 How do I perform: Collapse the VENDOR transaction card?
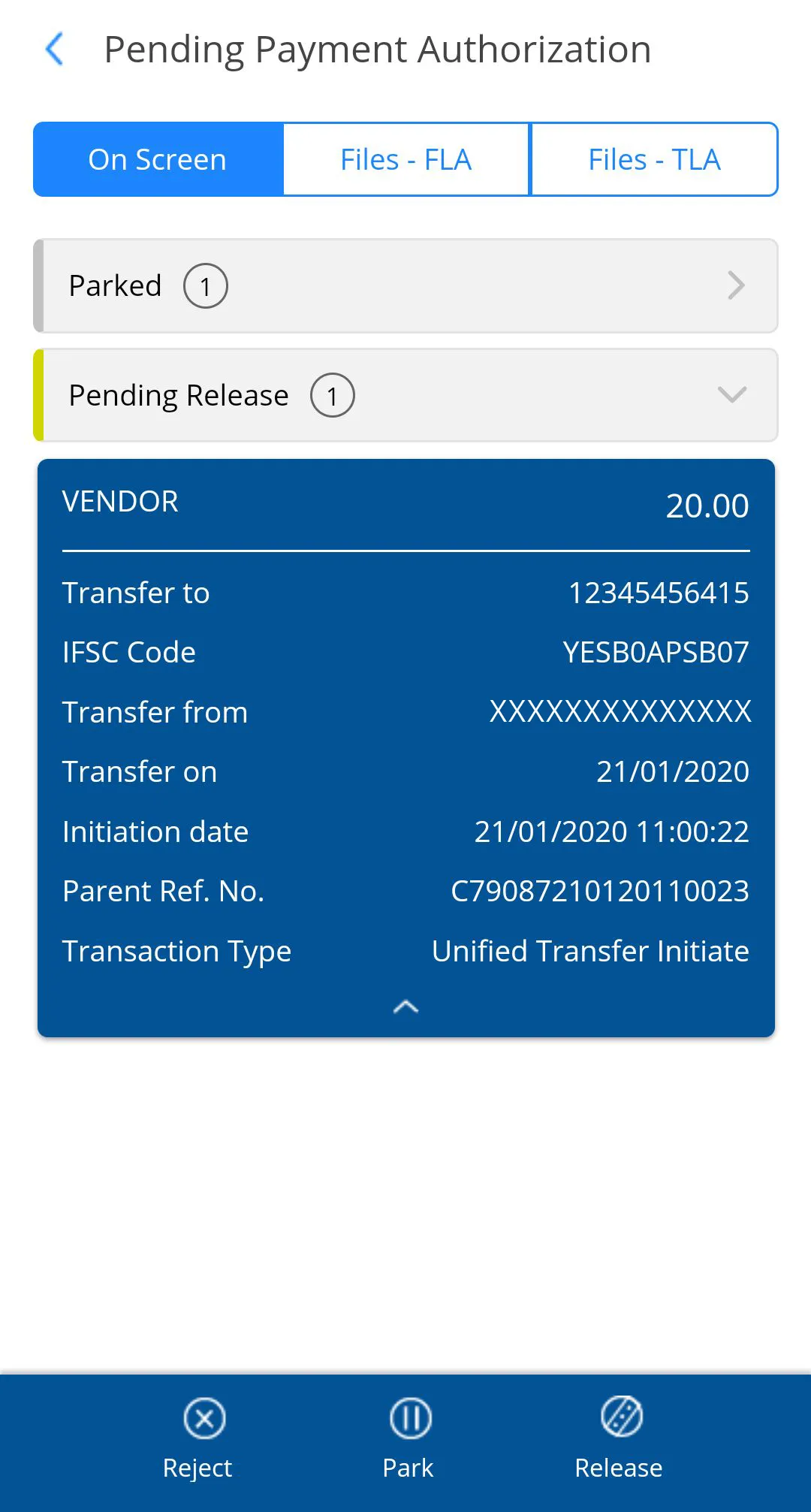tap(405, 1006)
